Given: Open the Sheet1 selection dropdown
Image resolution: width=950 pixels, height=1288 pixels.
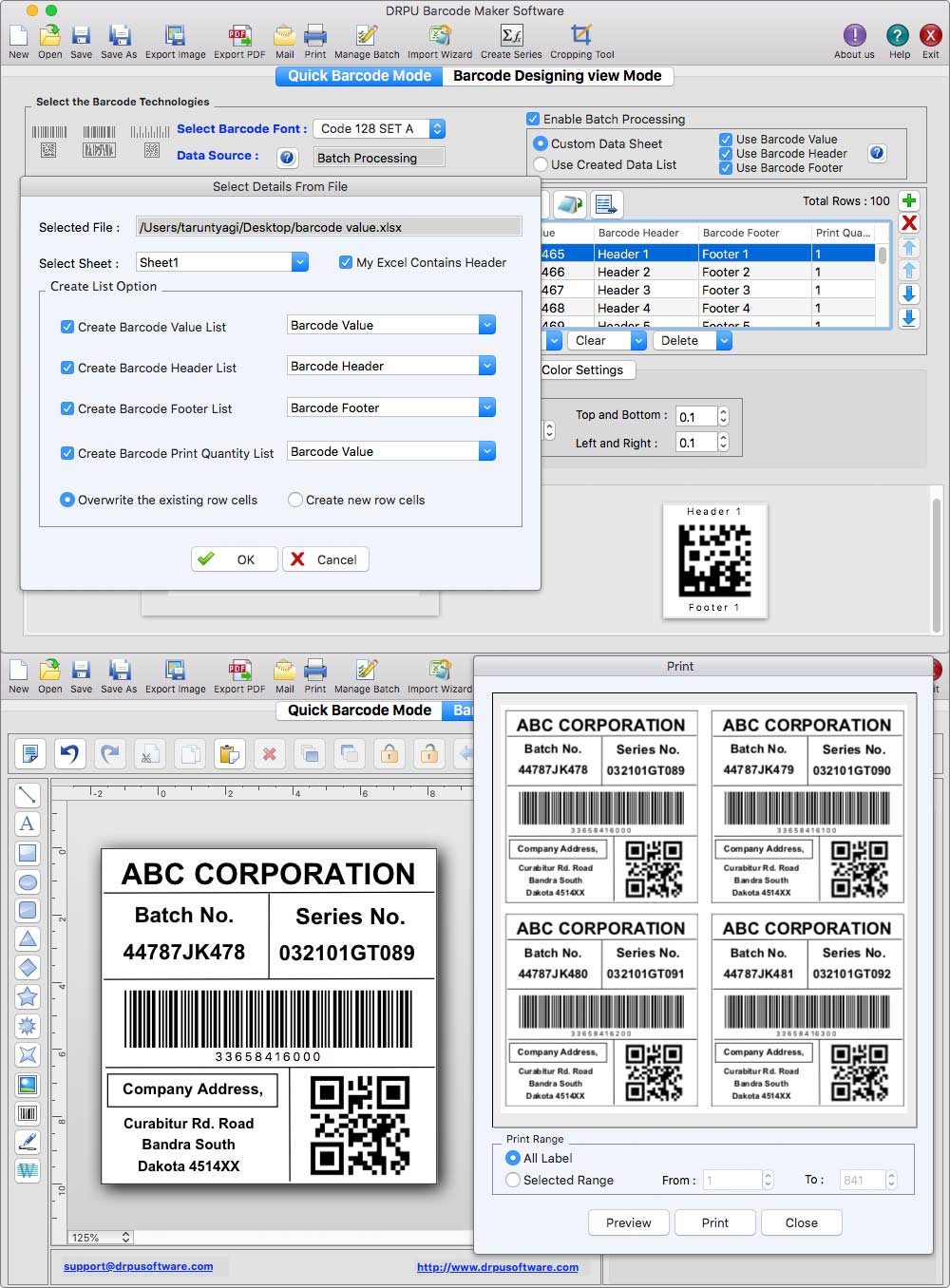Looking at the screenshot, I should point(299,262).
